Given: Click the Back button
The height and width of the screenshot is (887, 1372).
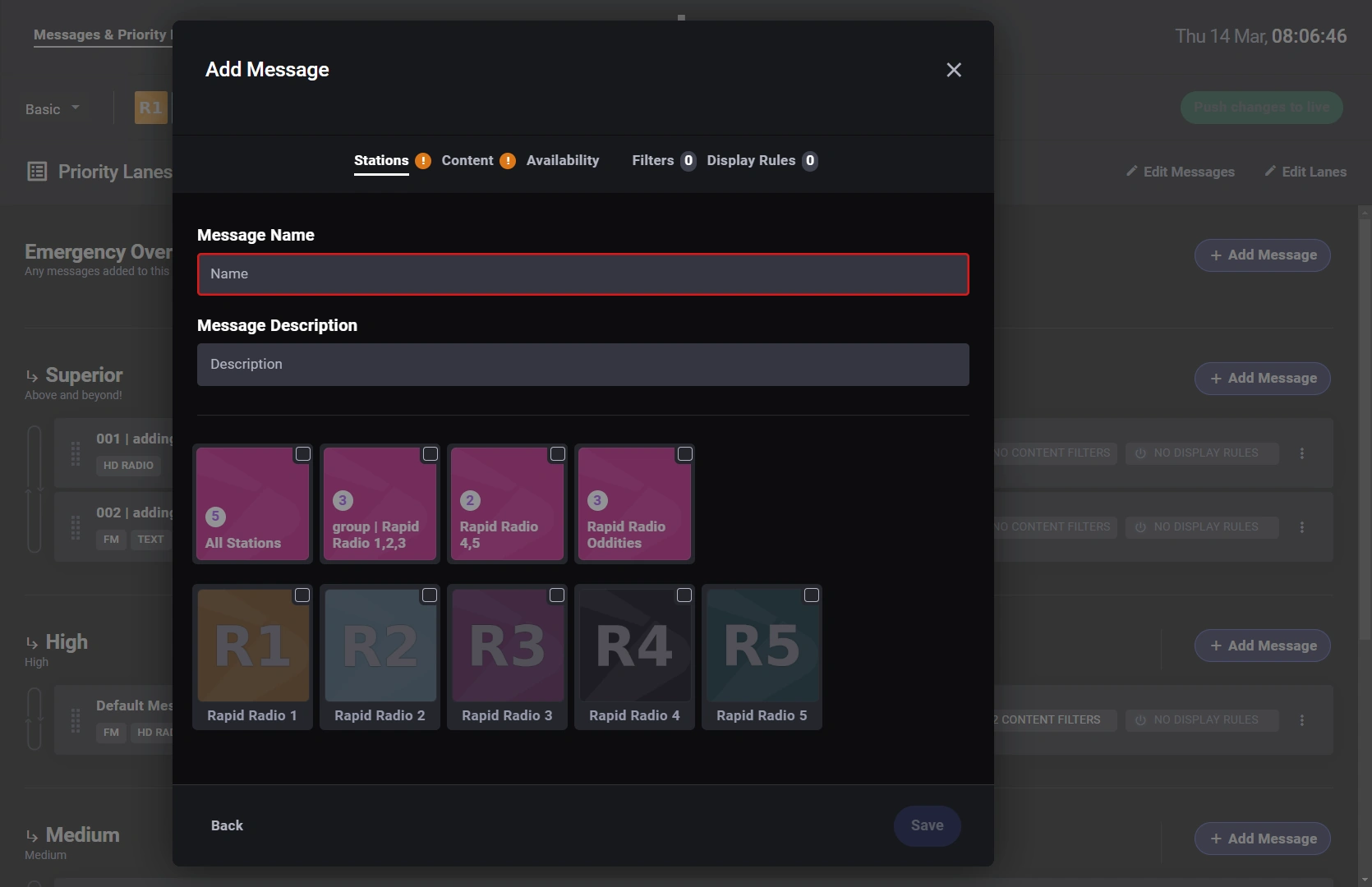Looking at the screenshot, I should click(x=227, y=825).
